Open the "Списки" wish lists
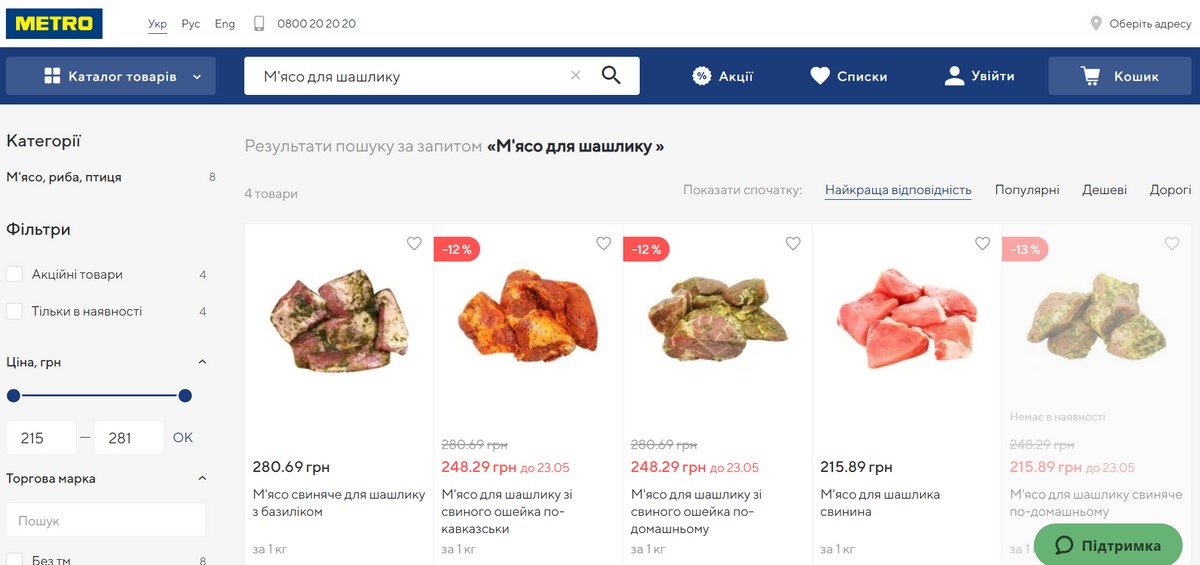Image resolution: width=1200 pixels, height=565 pixels. point(848,76)
